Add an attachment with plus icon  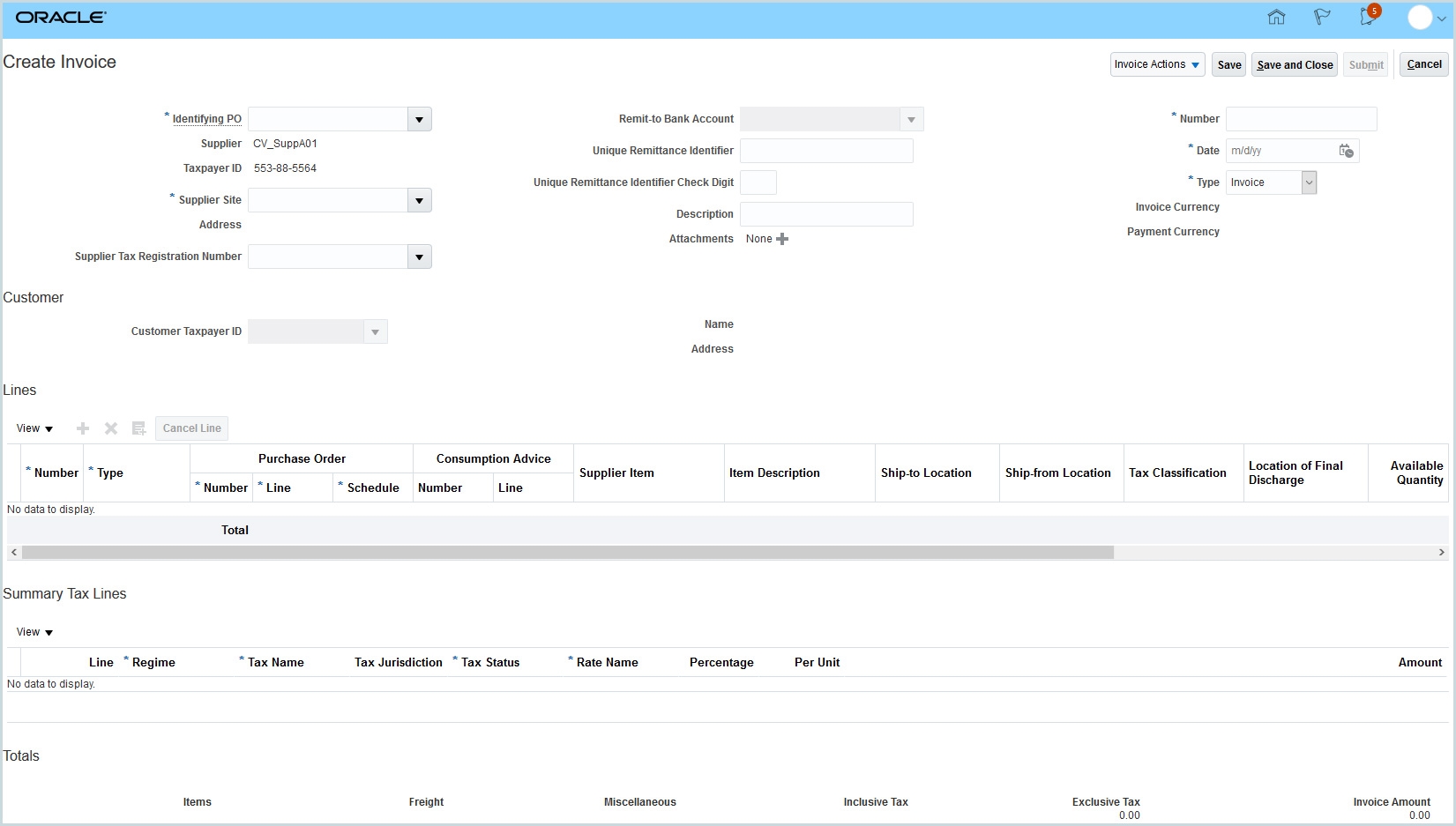pos(782,239)
